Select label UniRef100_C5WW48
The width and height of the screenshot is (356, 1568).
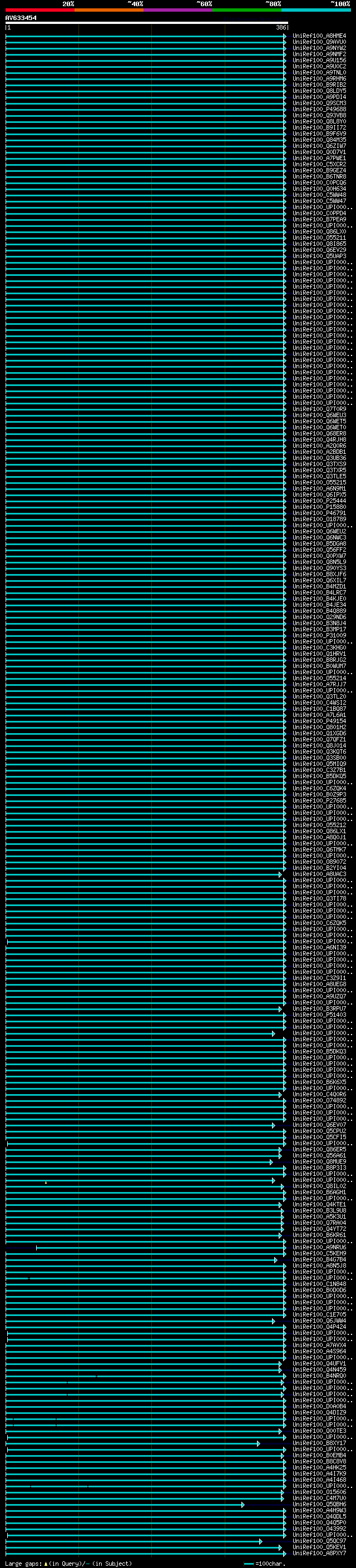click(x=319, y=195)
